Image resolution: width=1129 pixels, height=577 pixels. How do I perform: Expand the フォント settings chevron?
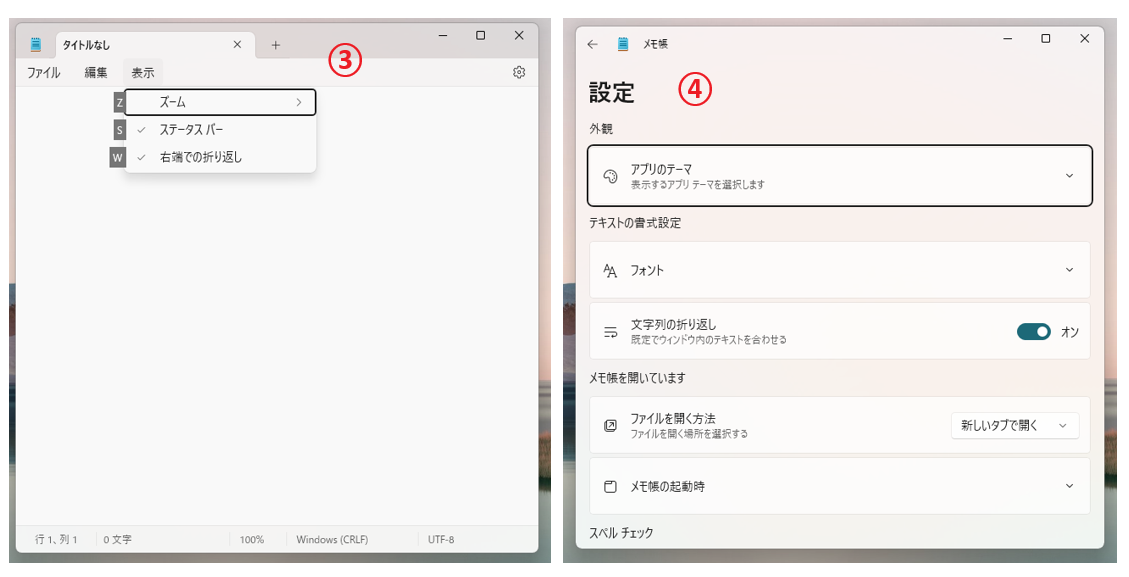(1069, 270)
